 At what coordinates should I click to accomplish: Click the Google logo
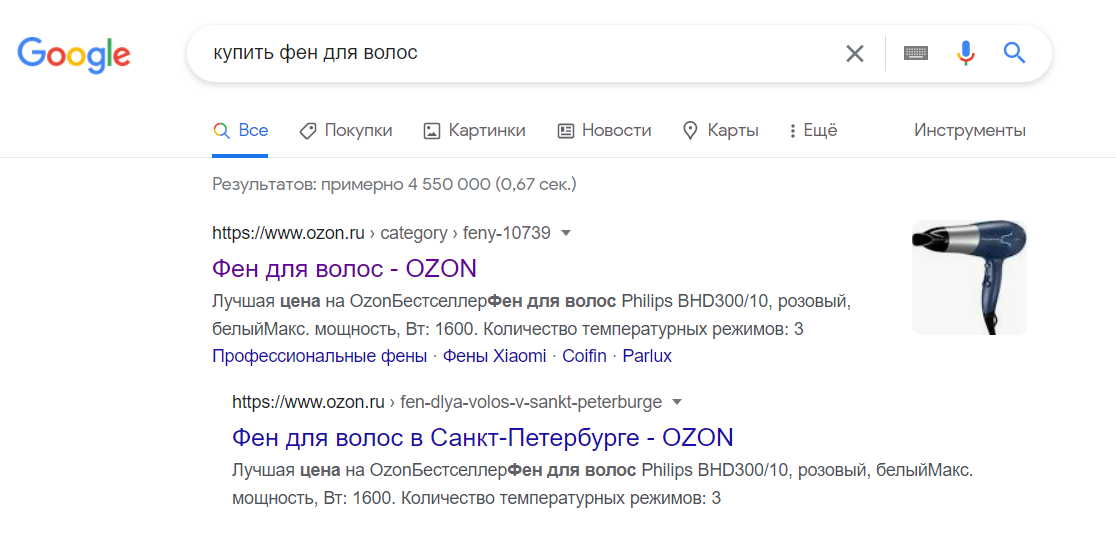[x=74, y=54]
